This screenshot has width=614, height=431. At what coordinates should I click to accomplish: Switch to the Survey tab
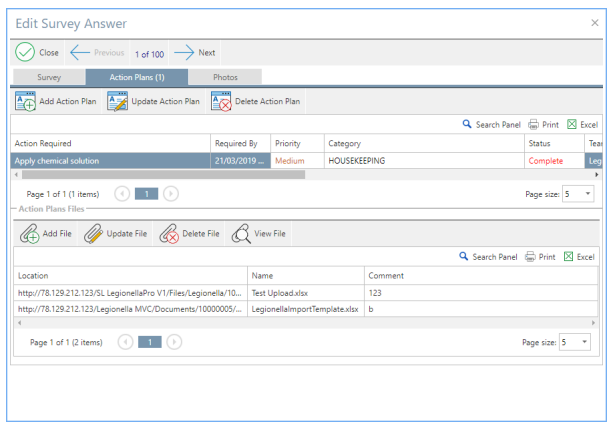click(49, 77)
